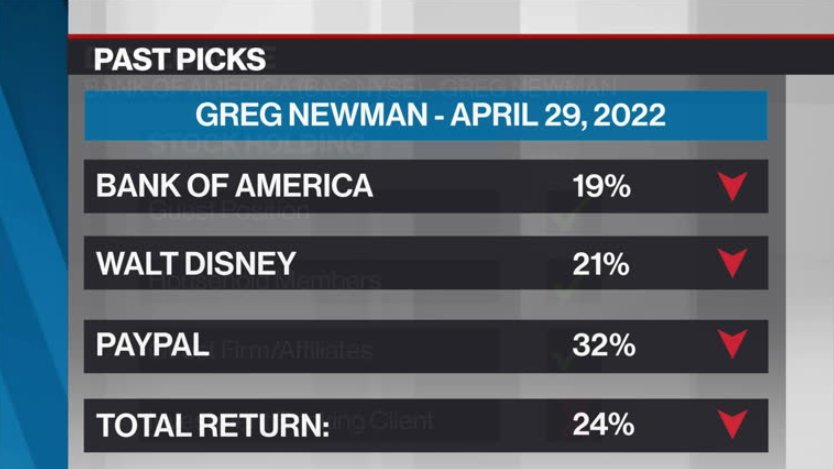Viewport: 834px width, 469px height.
Task: Click the red arrow in Total Return row
Action: coord(732,424)
